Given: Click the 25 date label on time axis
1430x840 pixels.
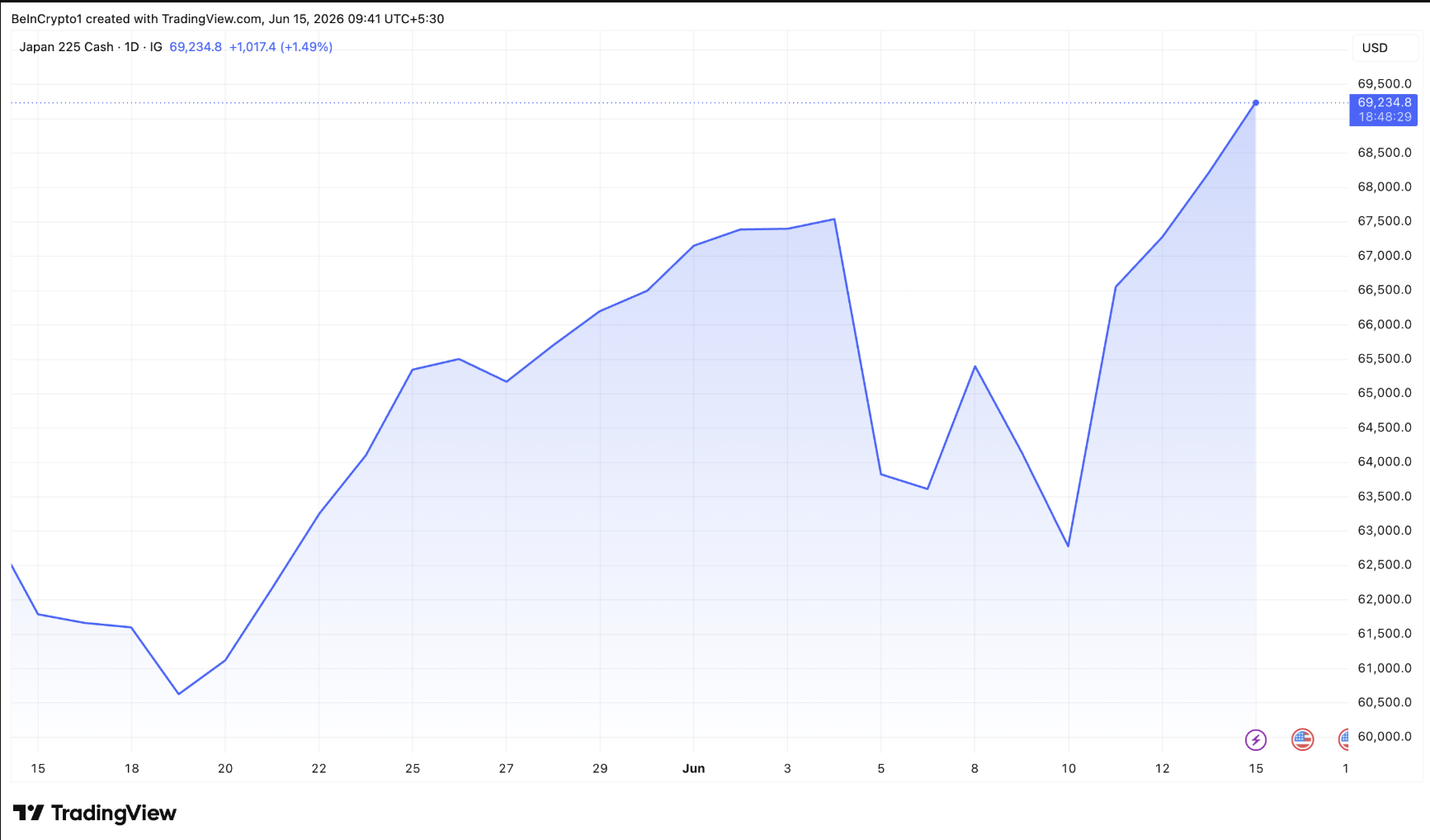Looking at the screenshot, I should point(413,768).
